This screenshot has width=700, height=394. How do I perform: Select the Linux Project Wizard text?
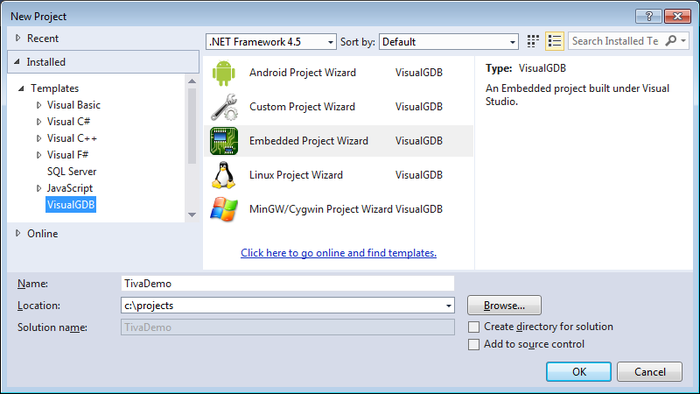coord(296,175)
